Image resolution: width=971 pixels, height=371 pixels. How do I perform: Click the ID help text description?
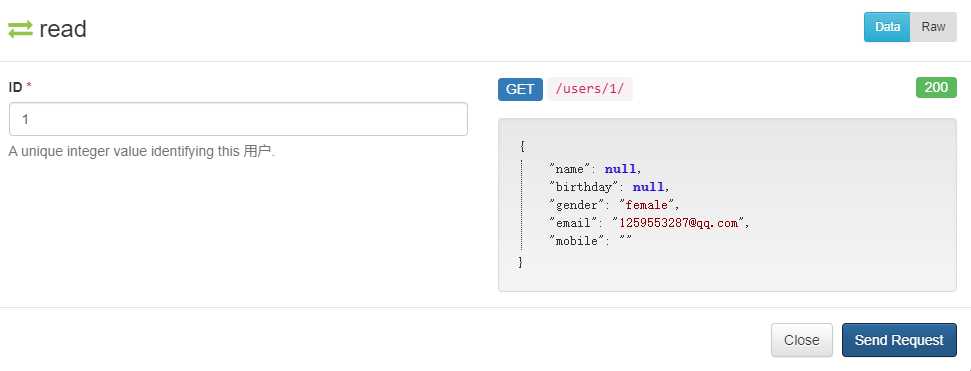coord(142,151)
